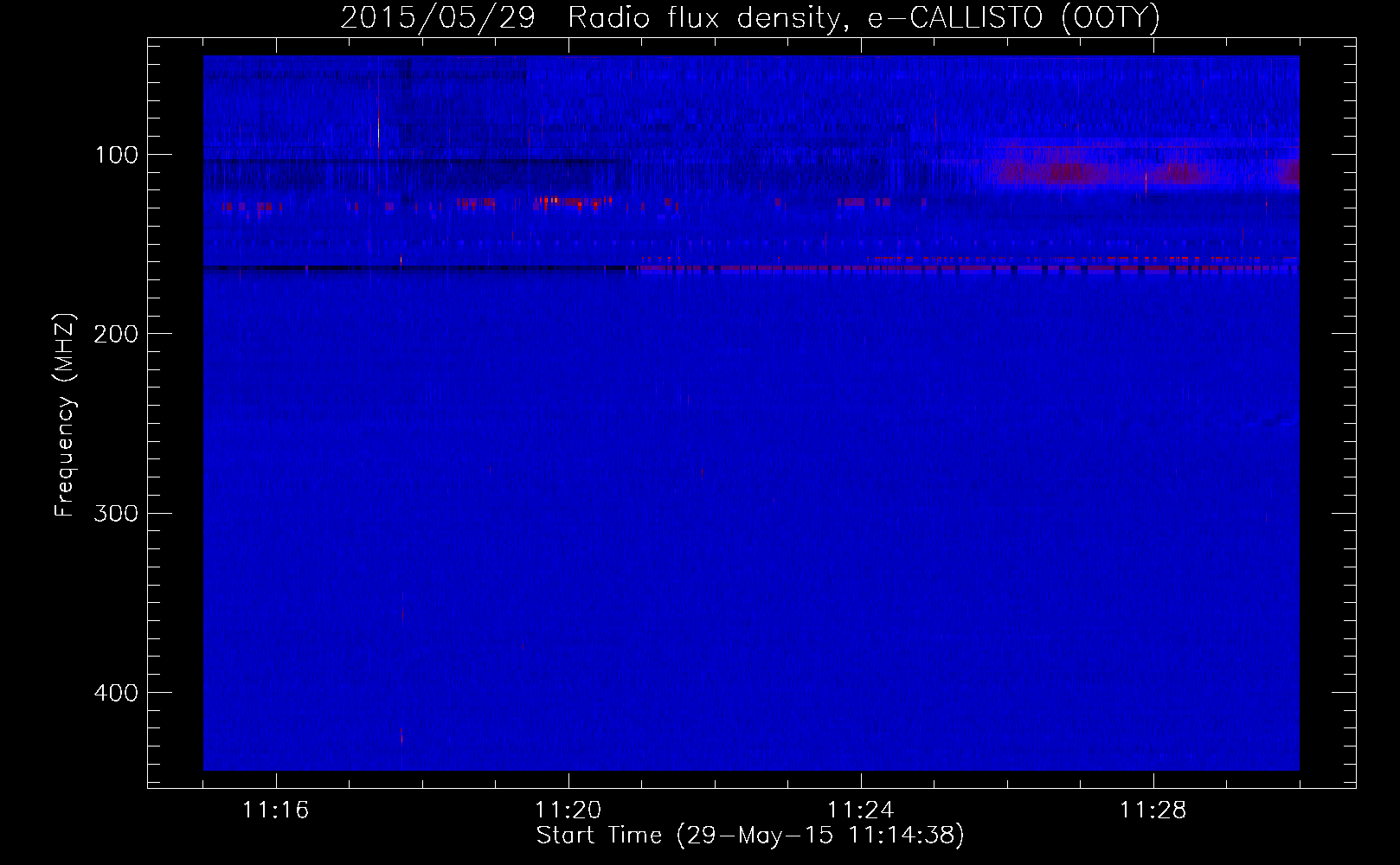Click the 11:28 time tick label
1400x865 pixels.
[1153, 810]
